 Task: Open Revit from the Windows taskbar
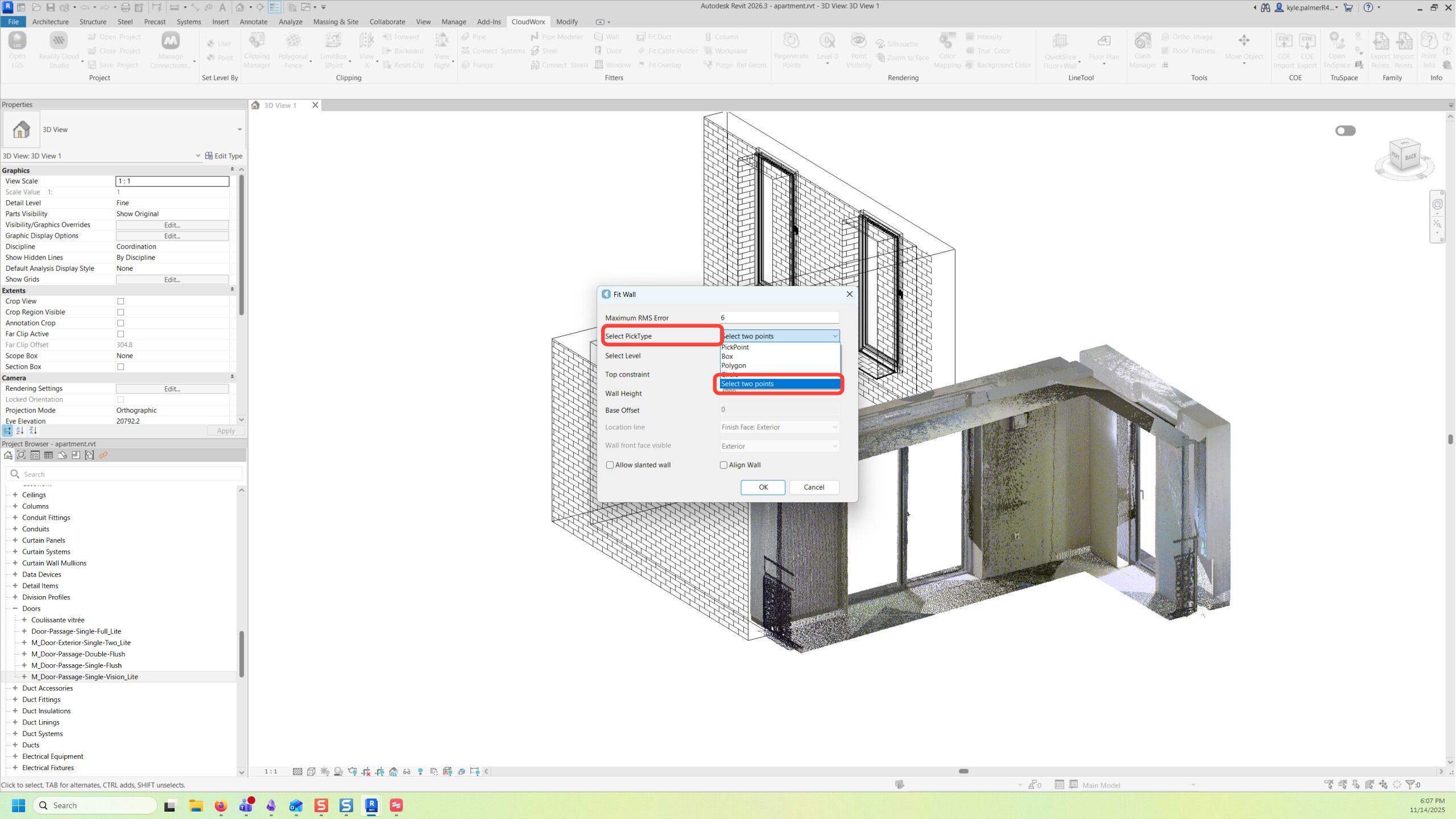pos(371,805)
